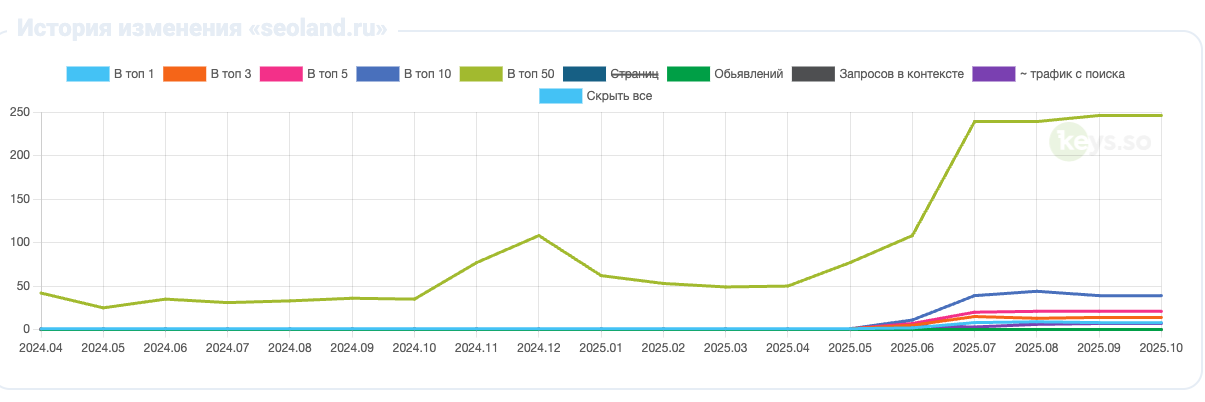Show the crossed-out 'Страниц' series

[x=634, y=73]
